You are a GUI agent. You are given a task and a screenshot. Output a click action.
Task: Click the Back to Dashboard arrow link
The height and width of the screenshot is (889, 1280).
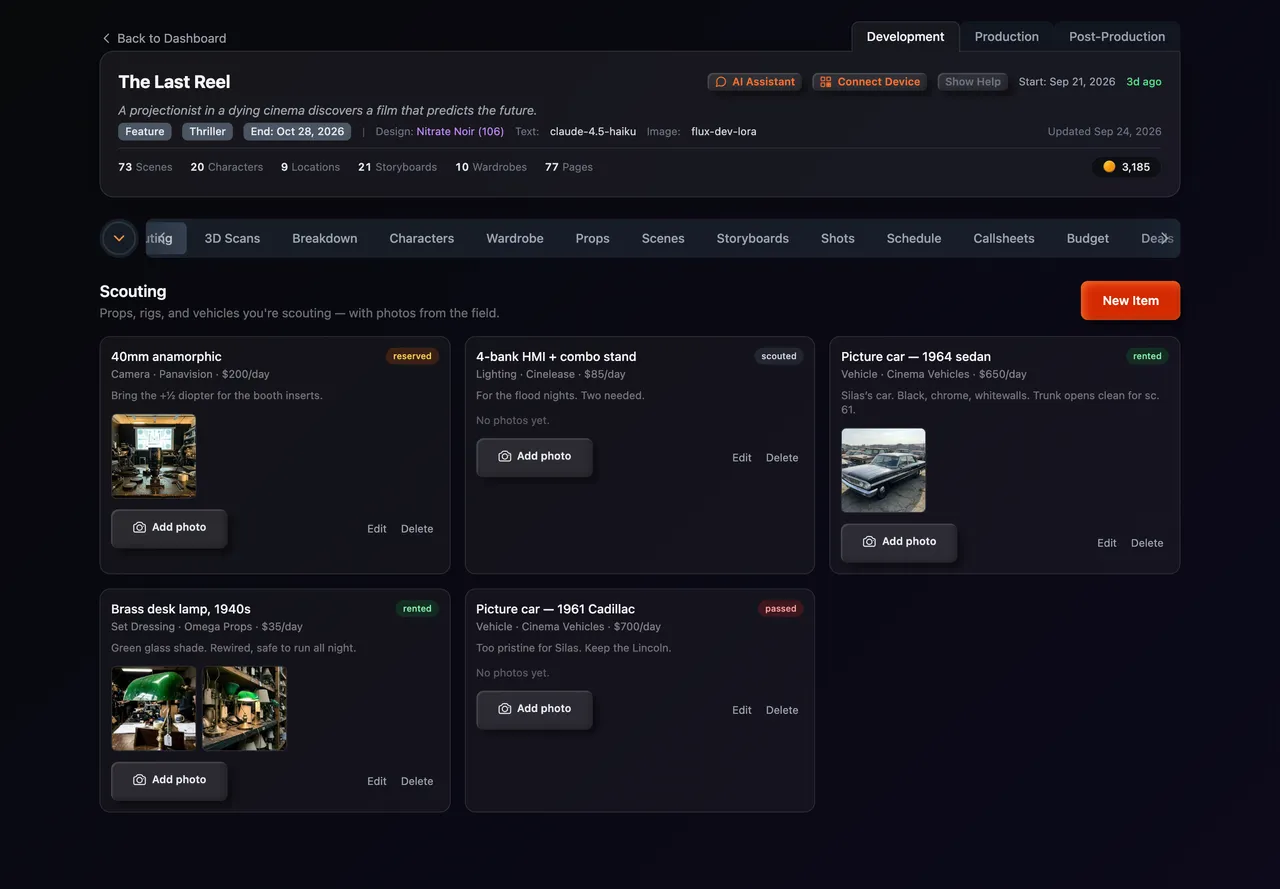tap(164, 38)
